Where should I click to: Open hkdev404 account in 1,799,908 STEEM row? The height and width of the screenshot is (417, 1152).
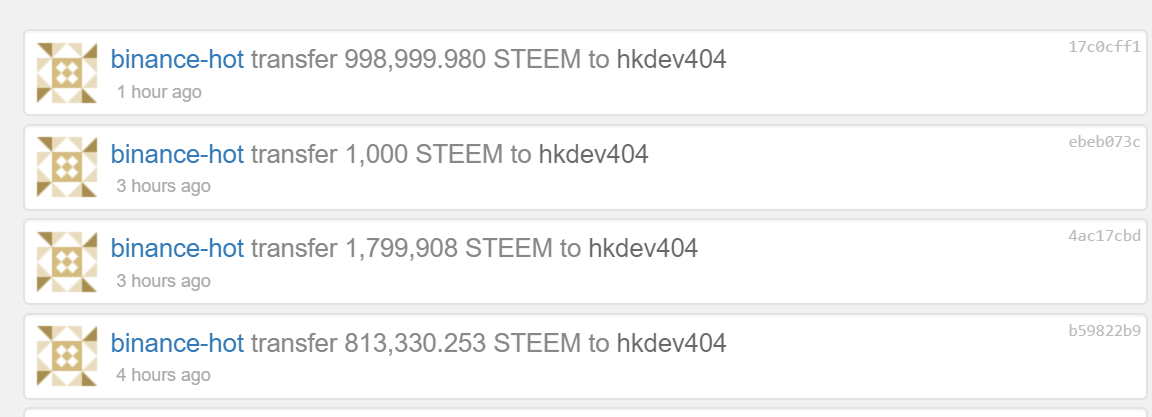[x=642, y=248]
